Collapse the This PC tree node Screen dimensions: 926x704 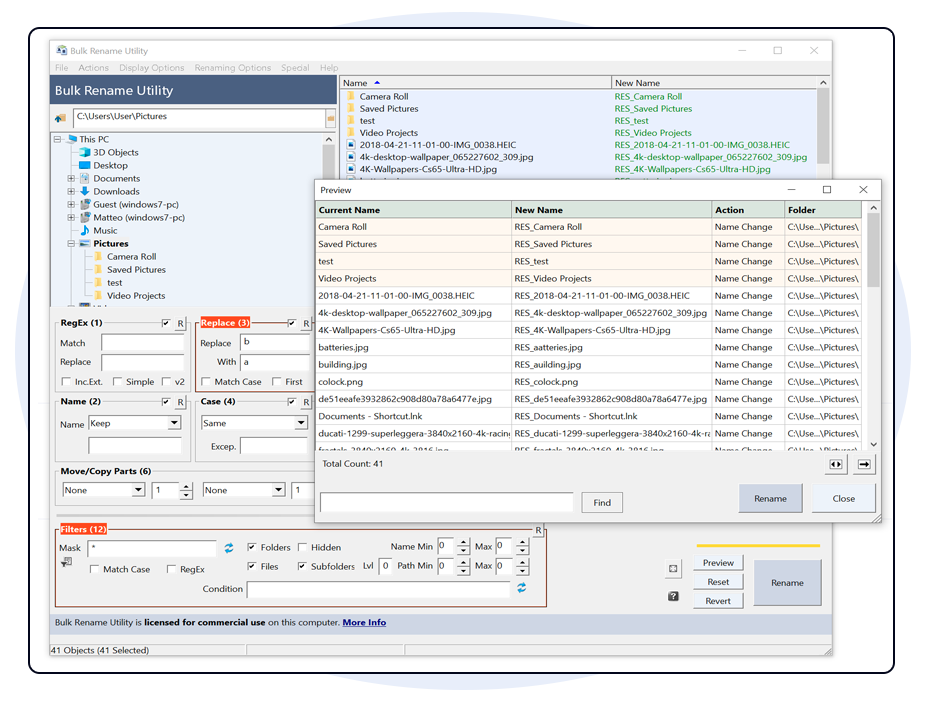pos(57,139)
